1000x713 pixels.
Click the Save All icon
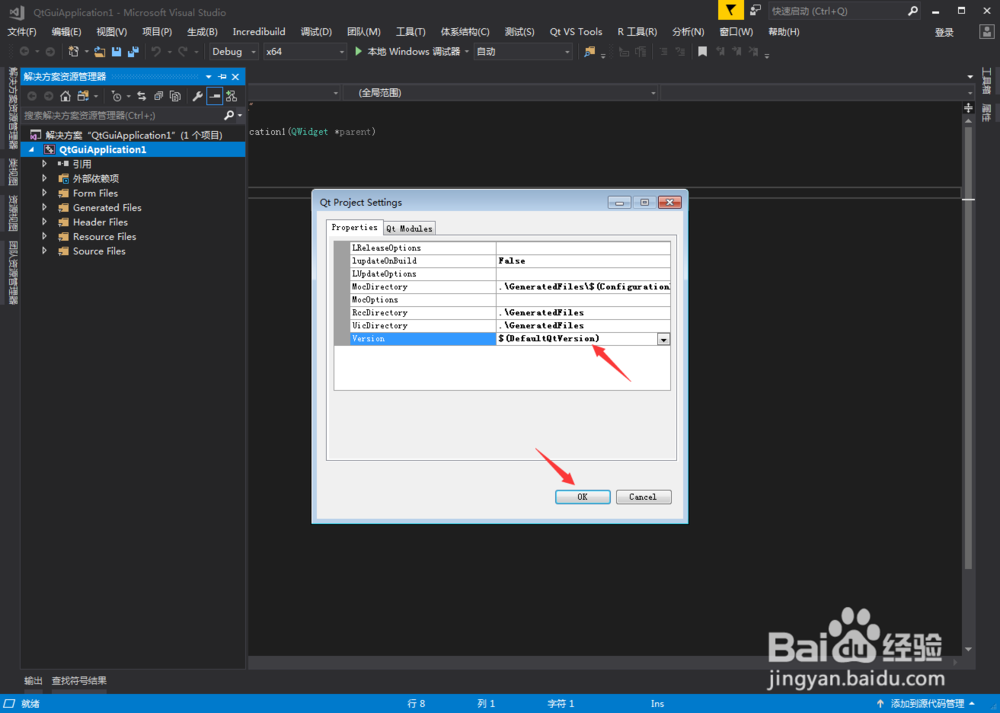pos(133,52)
